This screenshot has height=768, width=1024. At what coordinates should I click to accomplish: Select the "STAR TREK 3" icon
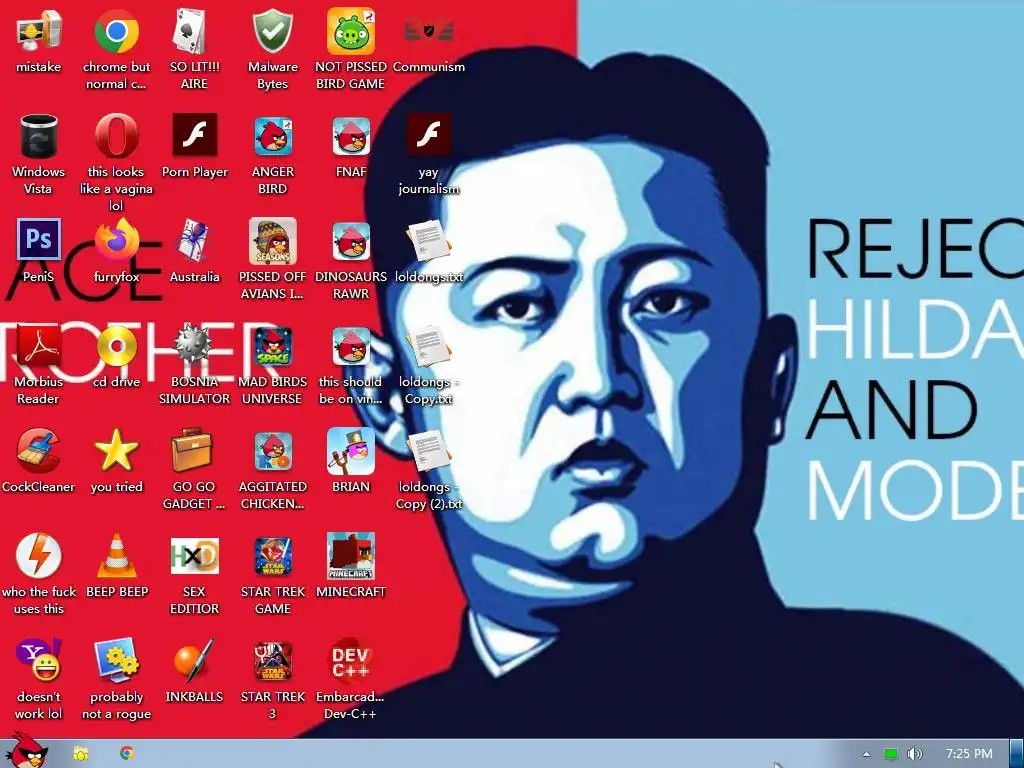(x=272, y=660)
